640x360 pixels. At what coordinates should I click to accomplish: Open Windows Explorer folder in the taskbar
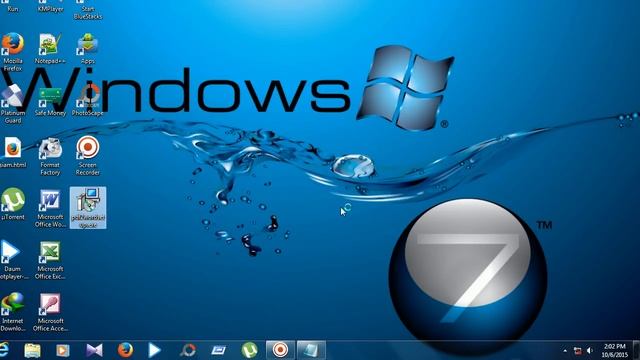coord(32,350)
